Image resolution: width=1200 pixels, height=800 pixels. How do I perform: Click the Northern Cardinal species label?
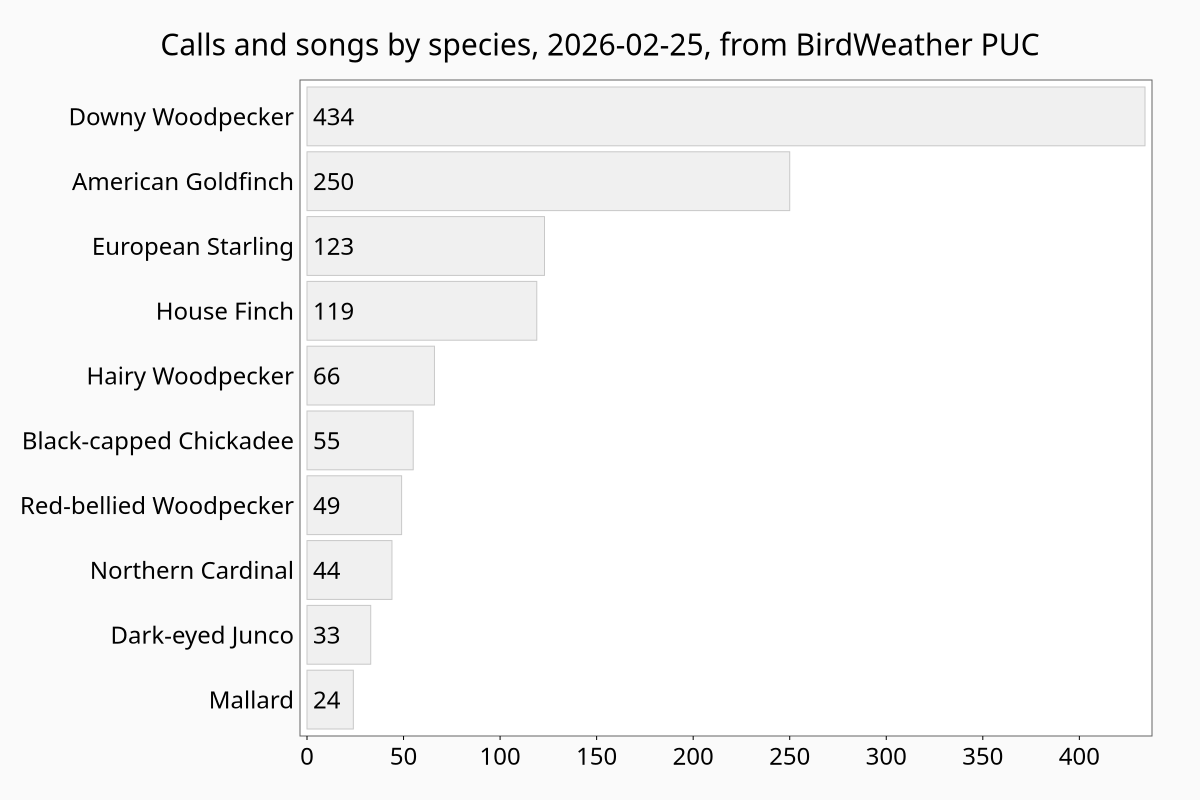pyautogui.click(x=192, y=570)
